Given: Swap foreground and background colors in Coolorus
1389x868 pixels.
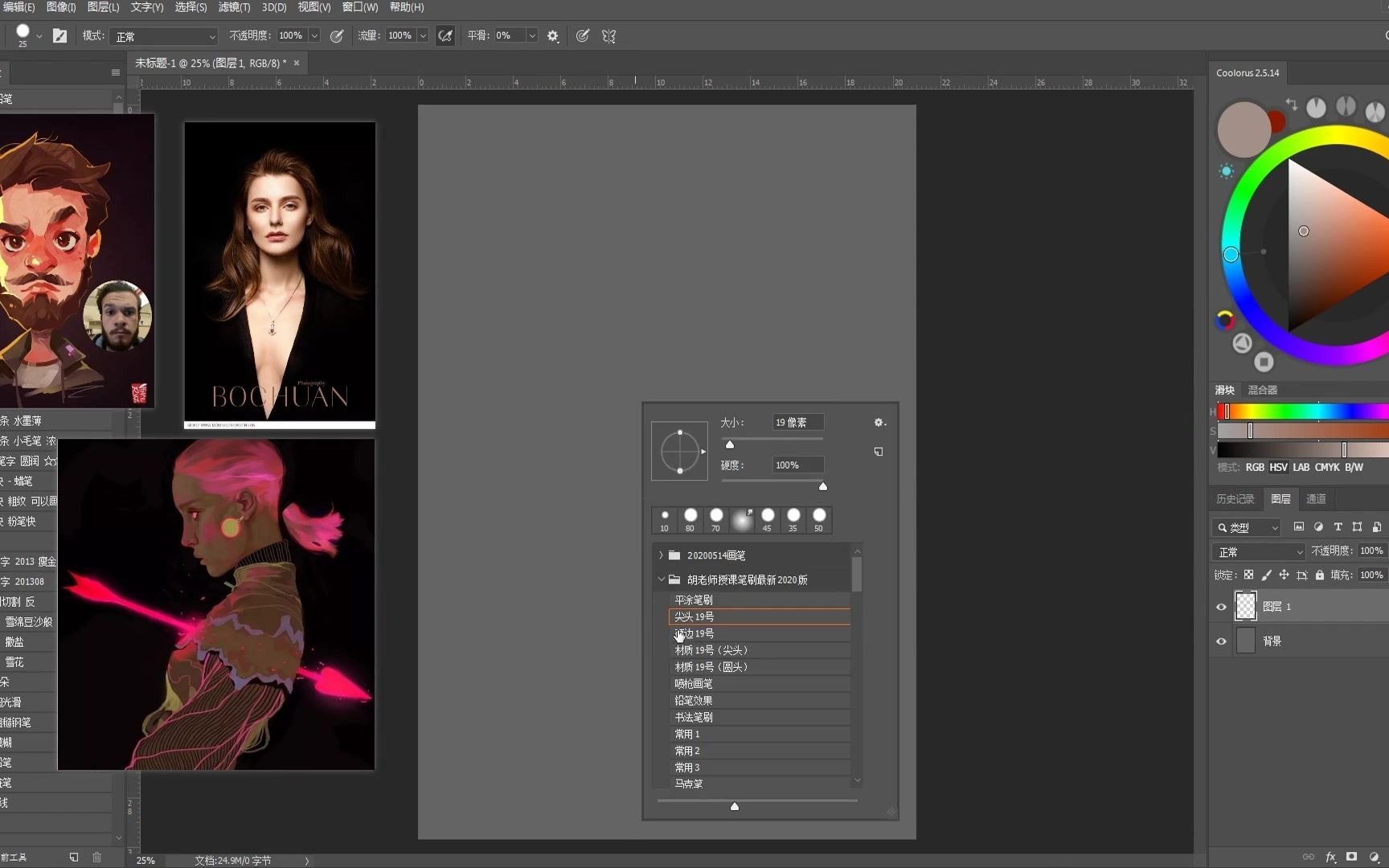Looking at the screenshot, I should [x=1291, y=104].
